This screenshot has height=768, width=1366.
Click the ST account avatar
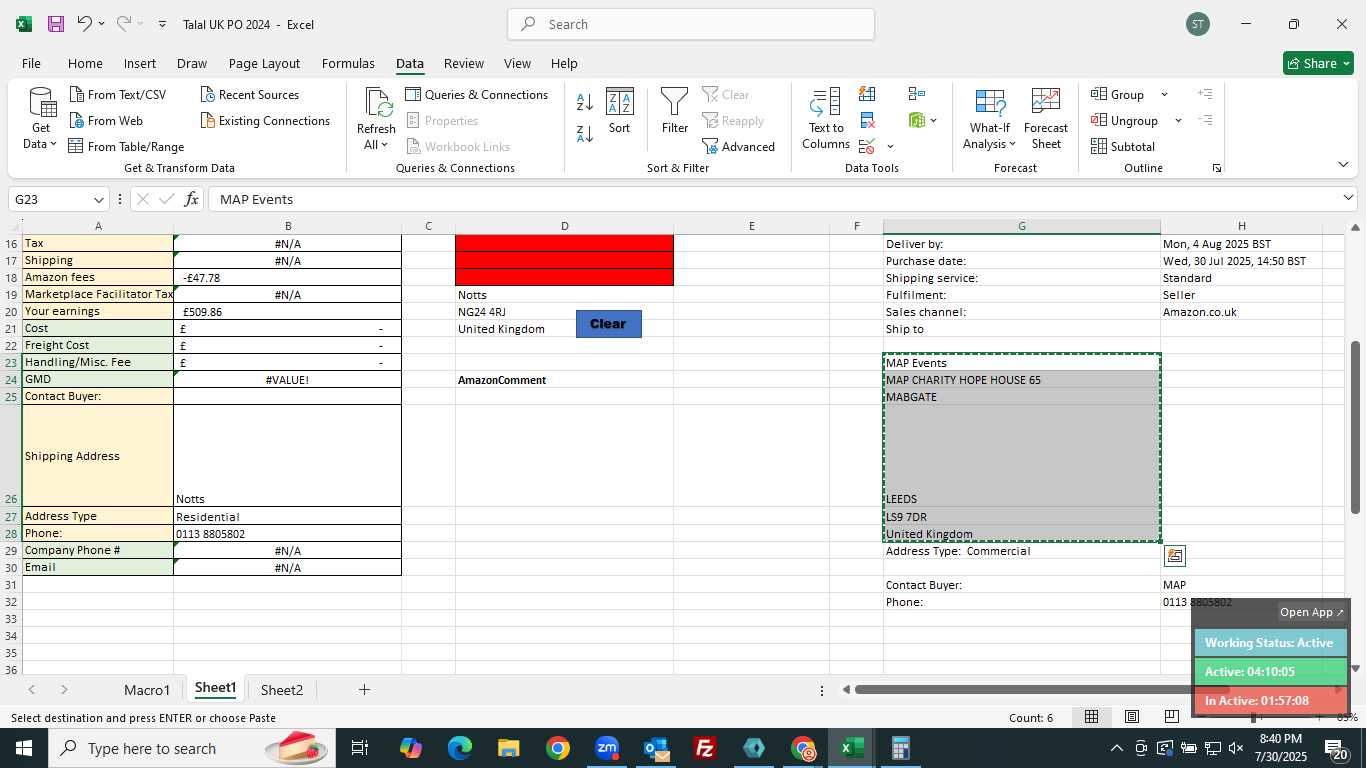click(x=1198, y=24)
